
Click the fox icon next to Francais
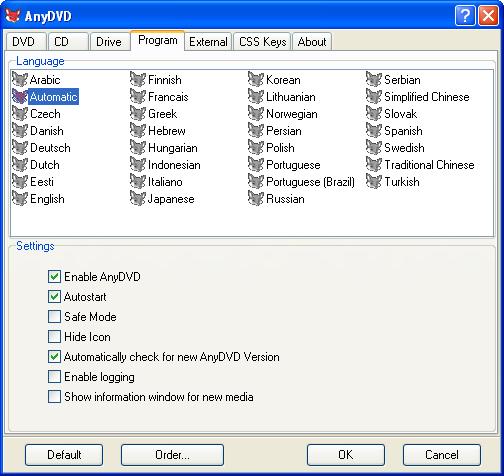click(x=138, y=96)
